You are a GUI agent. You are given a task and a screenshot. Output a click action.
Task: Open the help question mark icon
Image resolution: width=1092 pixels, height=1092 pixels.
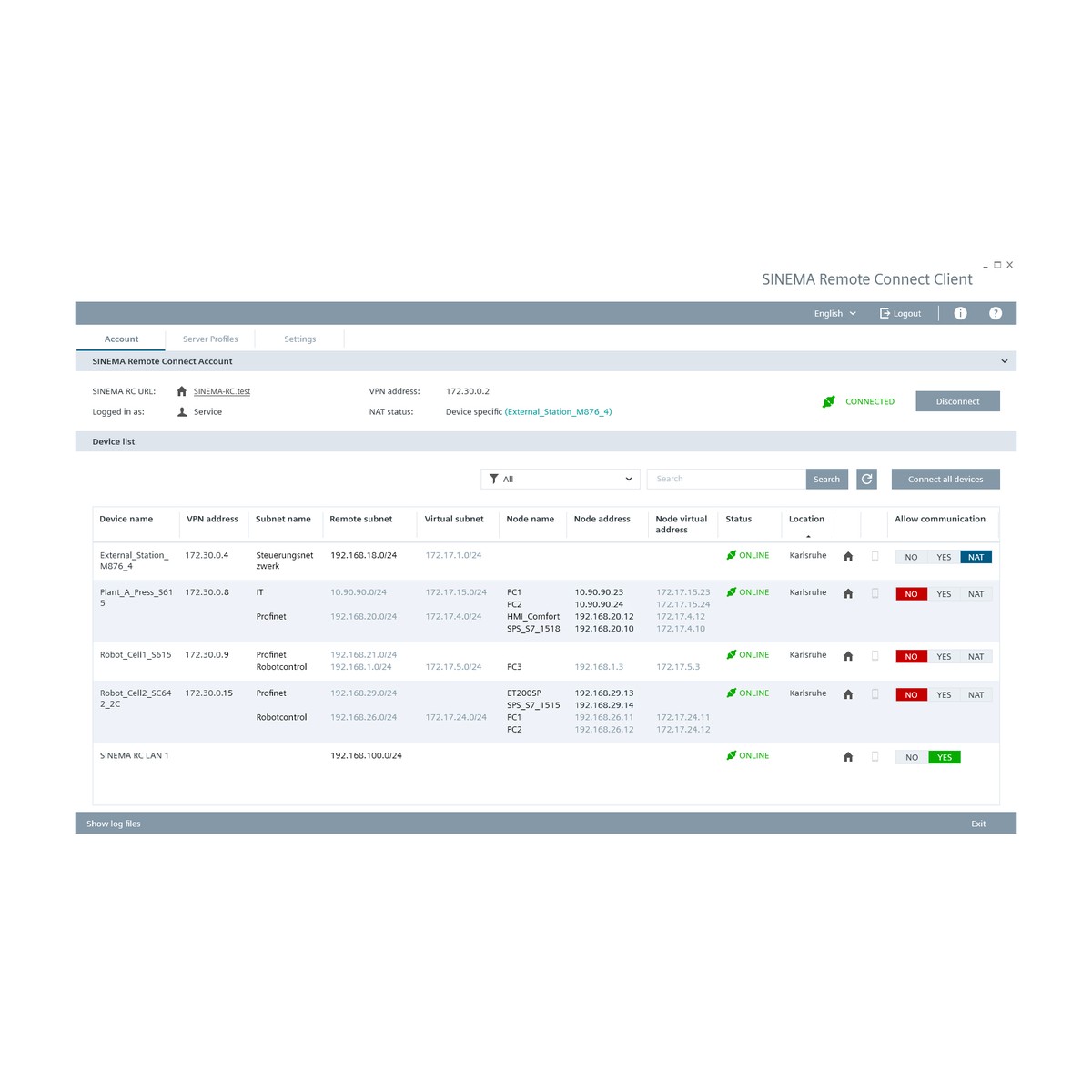coord(996,313)
